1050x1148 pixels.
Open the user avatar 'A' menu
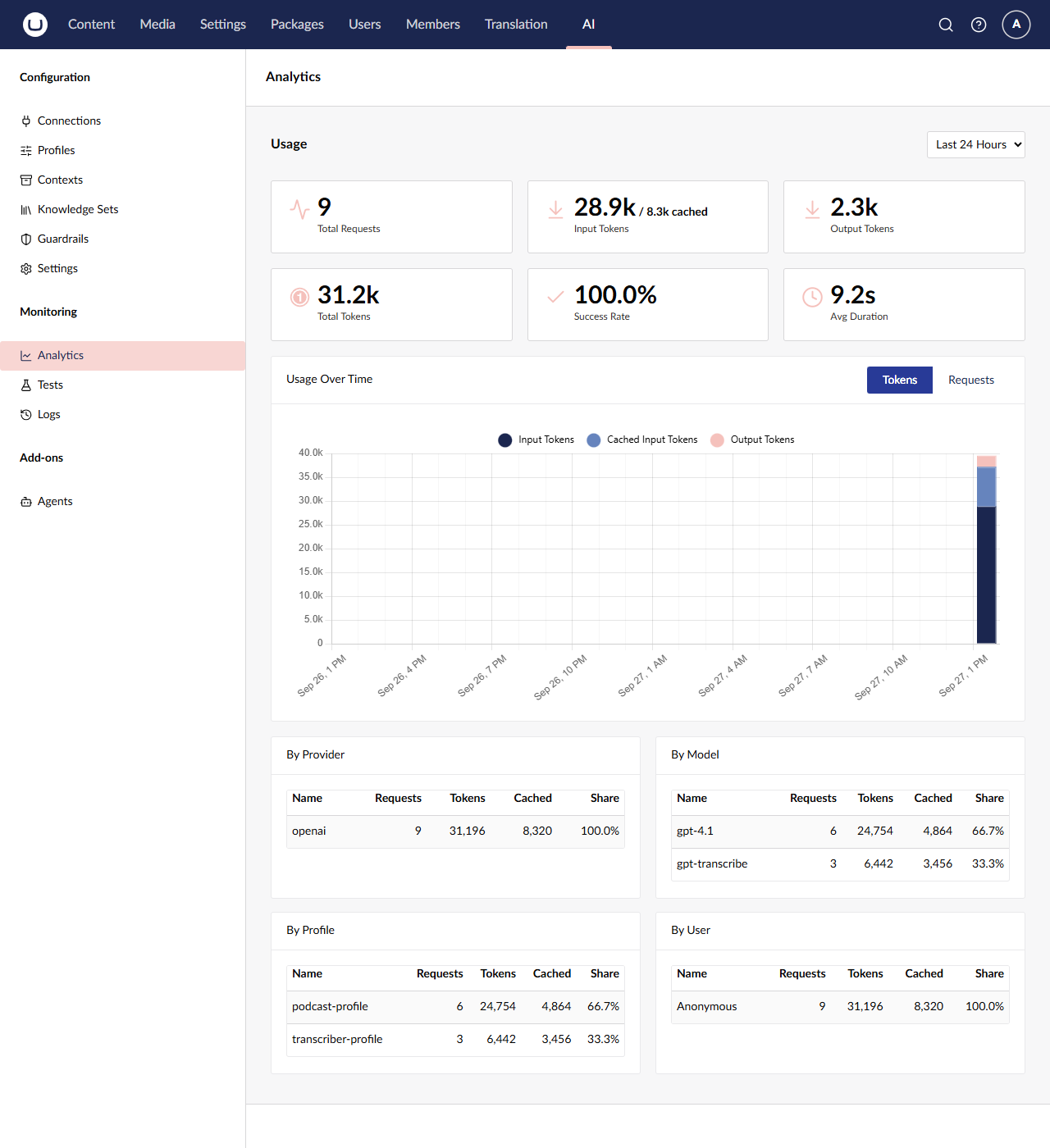pyautogui.click(x=1016, y=25)
